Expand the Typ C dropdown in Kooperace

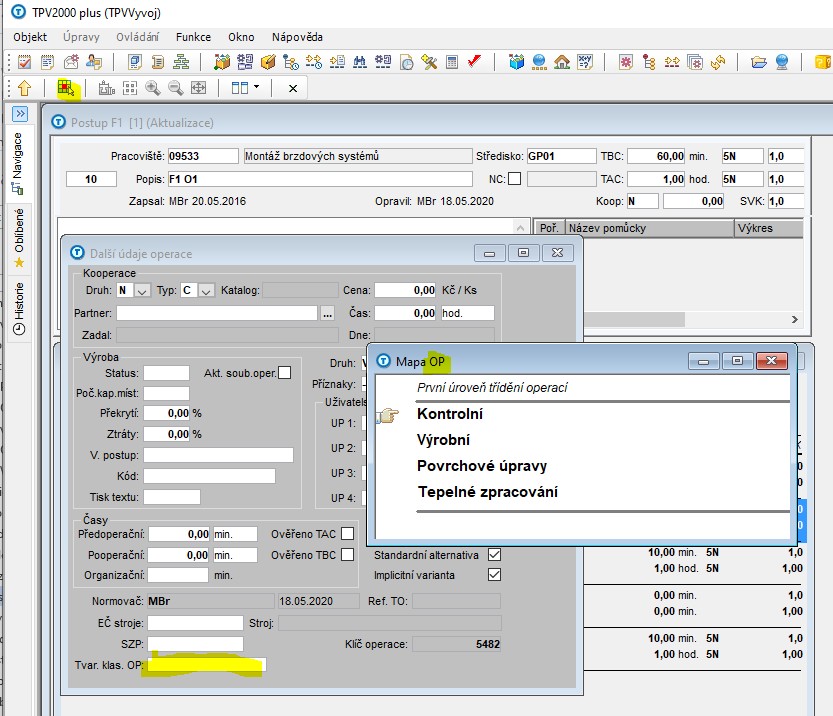pos(206,291)
